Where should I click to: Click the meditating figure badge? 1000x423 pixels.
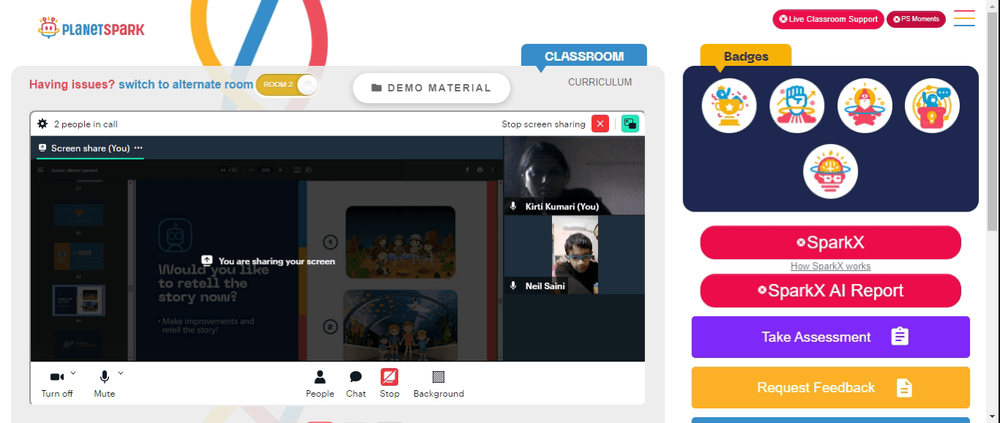pos(864,106)
